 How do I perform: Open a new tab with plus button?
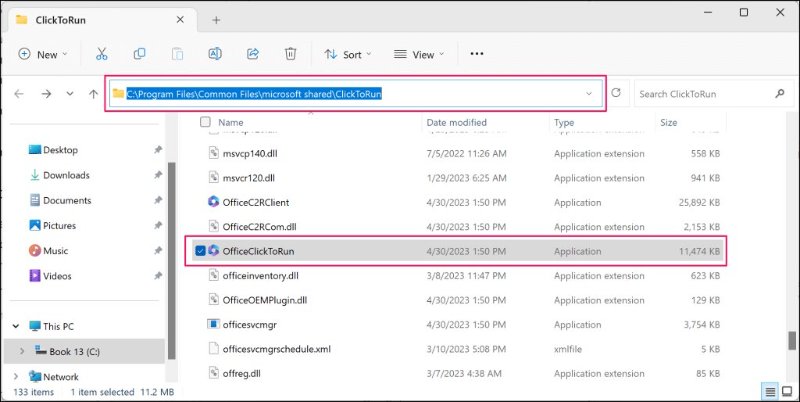(x=216, y=20)
